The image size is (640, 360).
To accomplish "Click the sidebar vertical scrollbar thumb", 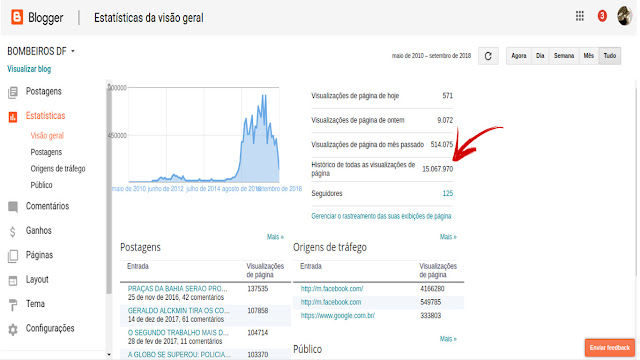I will pyautogui.click(x=109, y=188).
